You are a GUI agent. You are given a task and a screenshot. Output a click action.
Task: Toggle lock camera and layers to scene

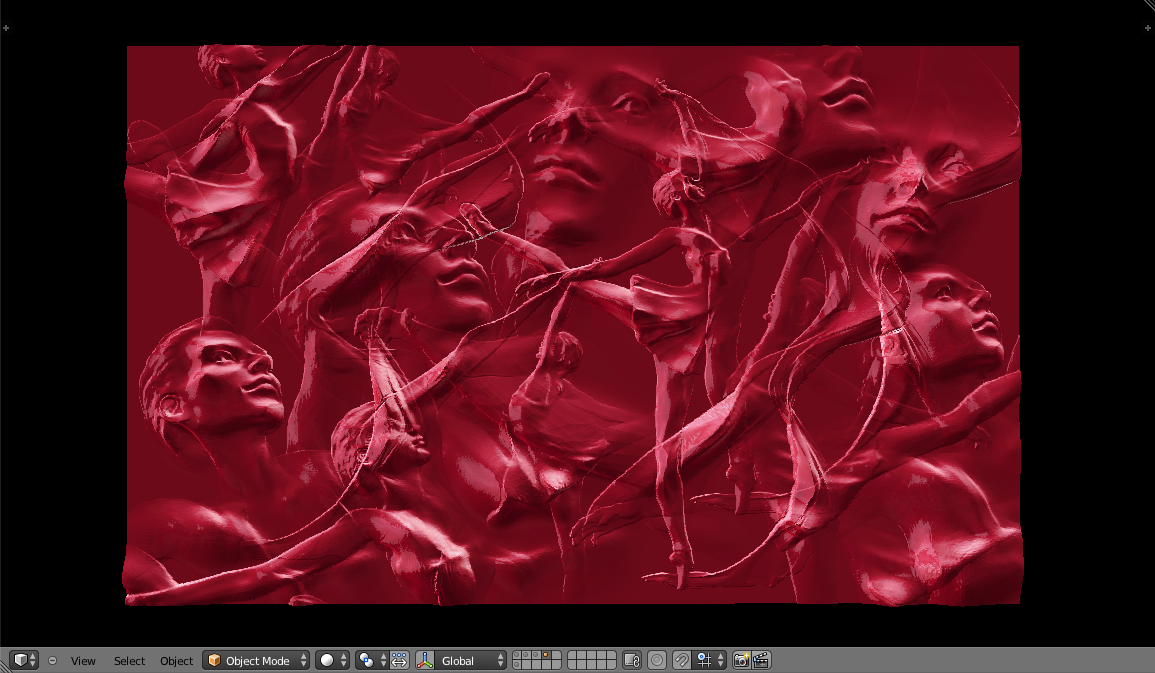[632, 660]
